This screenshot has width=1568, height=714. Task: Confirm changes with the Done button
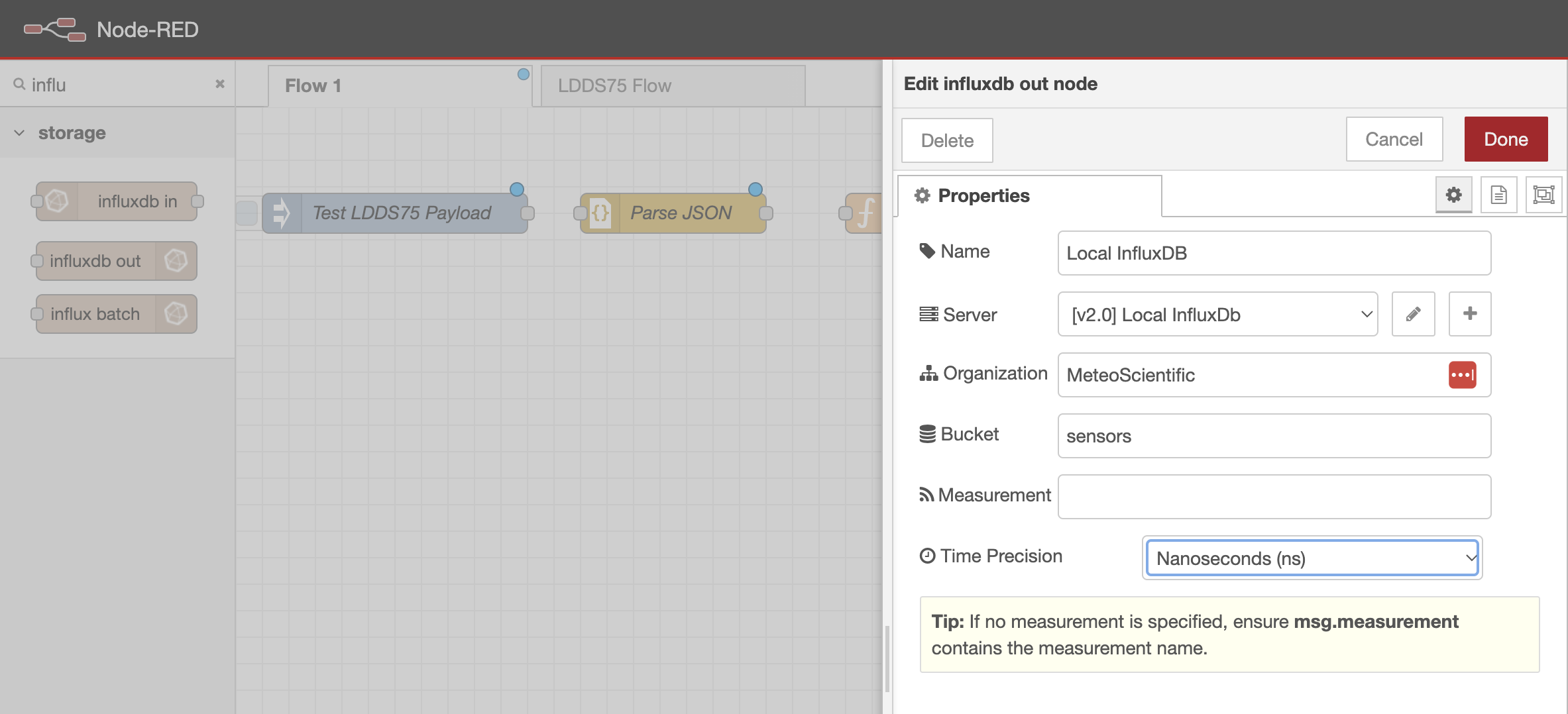coord(1505,139)
